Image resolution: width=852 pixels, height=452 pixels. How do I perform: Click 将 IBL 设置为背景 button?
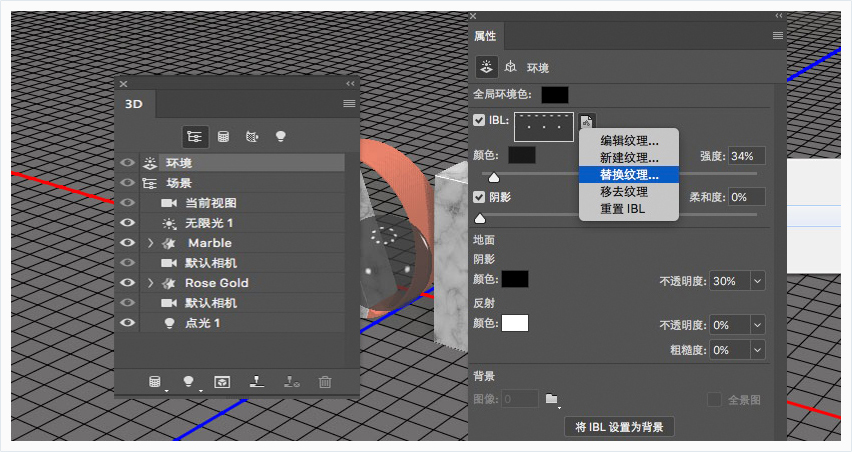(x=619, y=427)
